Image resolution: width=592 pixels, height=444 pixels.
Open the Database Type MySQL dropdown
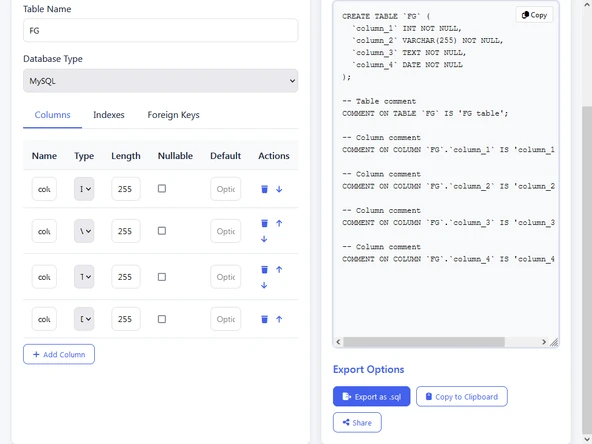point(160,81)
